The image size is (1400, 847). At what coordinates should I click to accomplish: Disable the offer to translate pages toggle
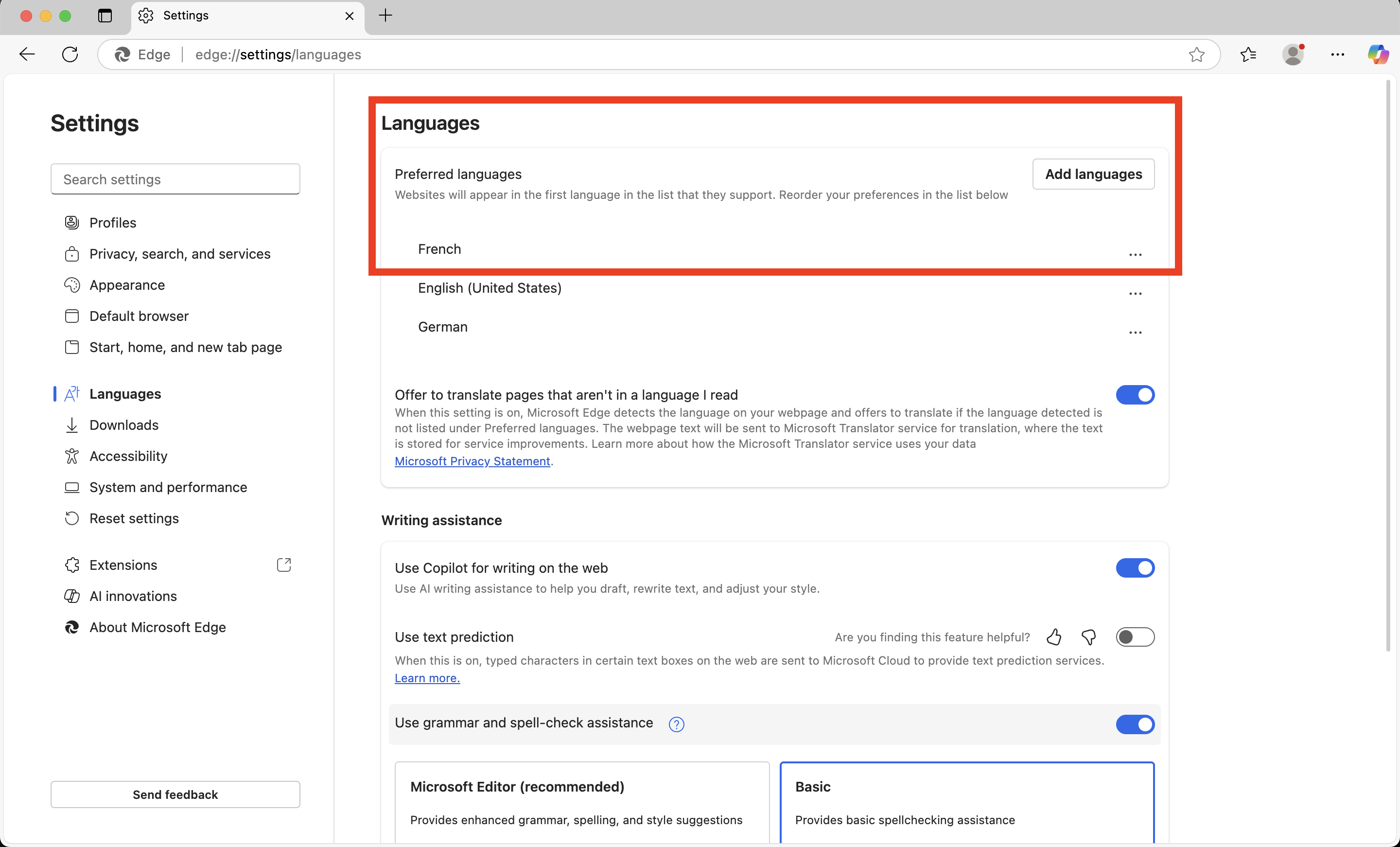coord(1135,395)
